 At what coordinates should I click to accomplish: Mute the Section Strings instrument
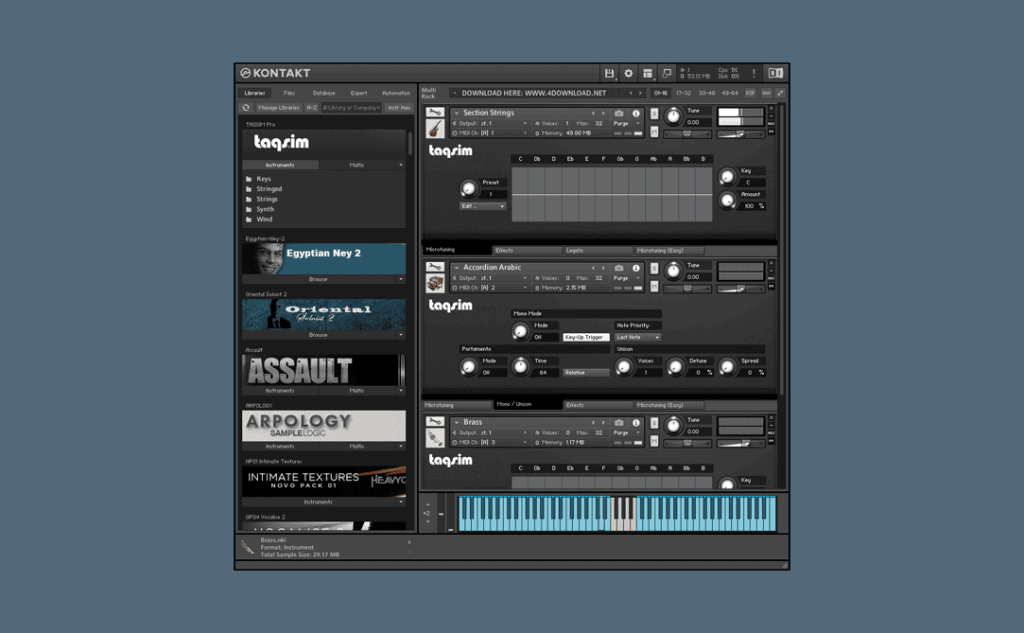tap(654, 131)
